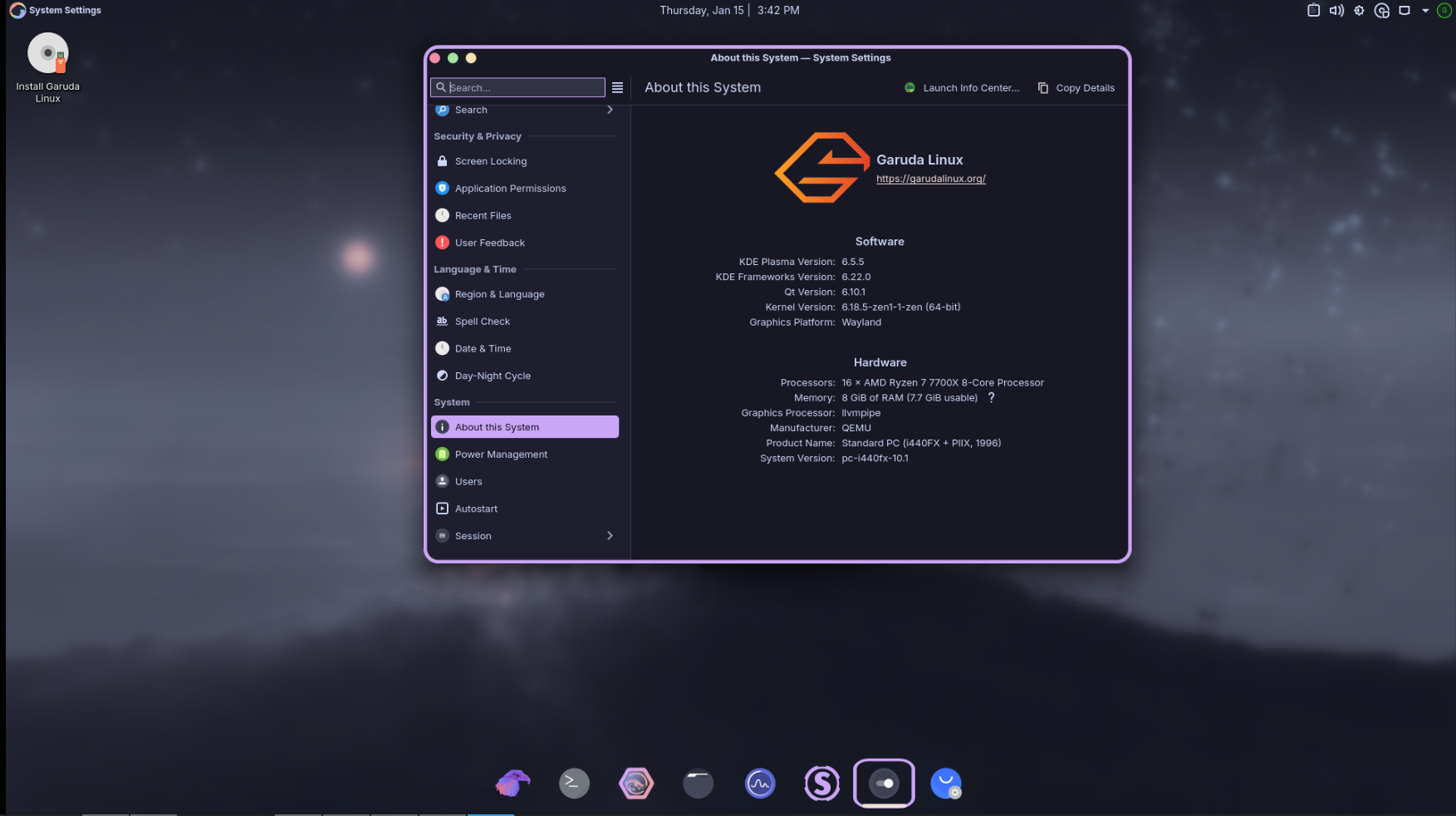Open the panel clock showing 3:42 PM
Viewport: 1456px width, 816px height.
[729, 10]
